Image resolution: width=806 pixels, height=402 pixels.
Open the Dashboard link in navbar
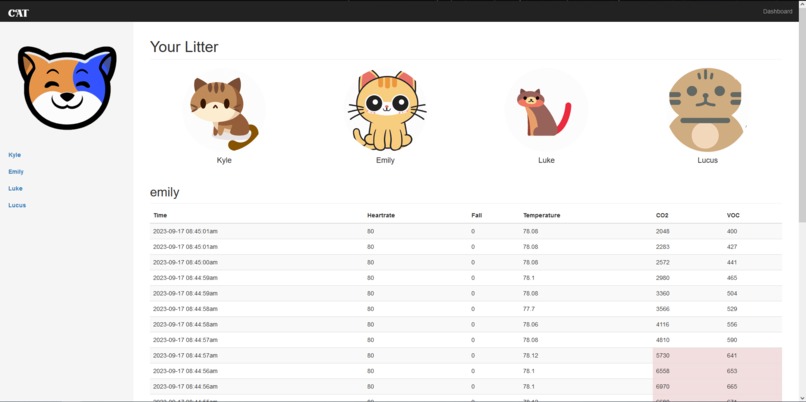777,11
